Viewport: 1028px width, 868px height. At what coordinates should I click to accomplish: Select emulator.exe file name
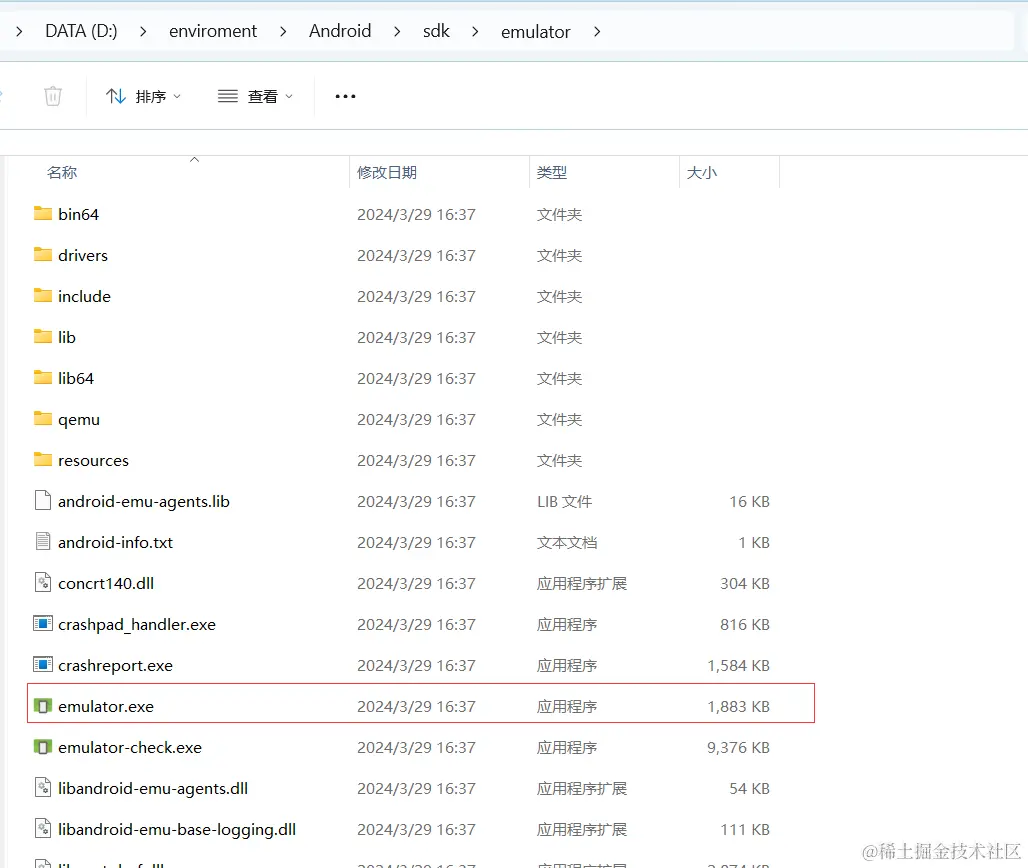(x=106, y=707)
